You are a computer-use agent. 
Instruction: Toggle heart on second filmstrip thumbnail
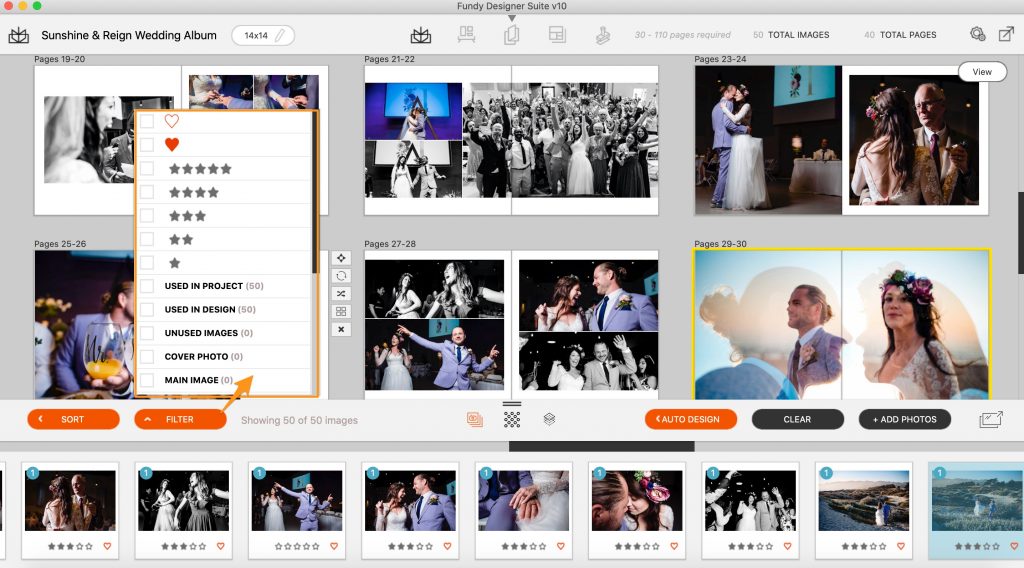point(221,546)
